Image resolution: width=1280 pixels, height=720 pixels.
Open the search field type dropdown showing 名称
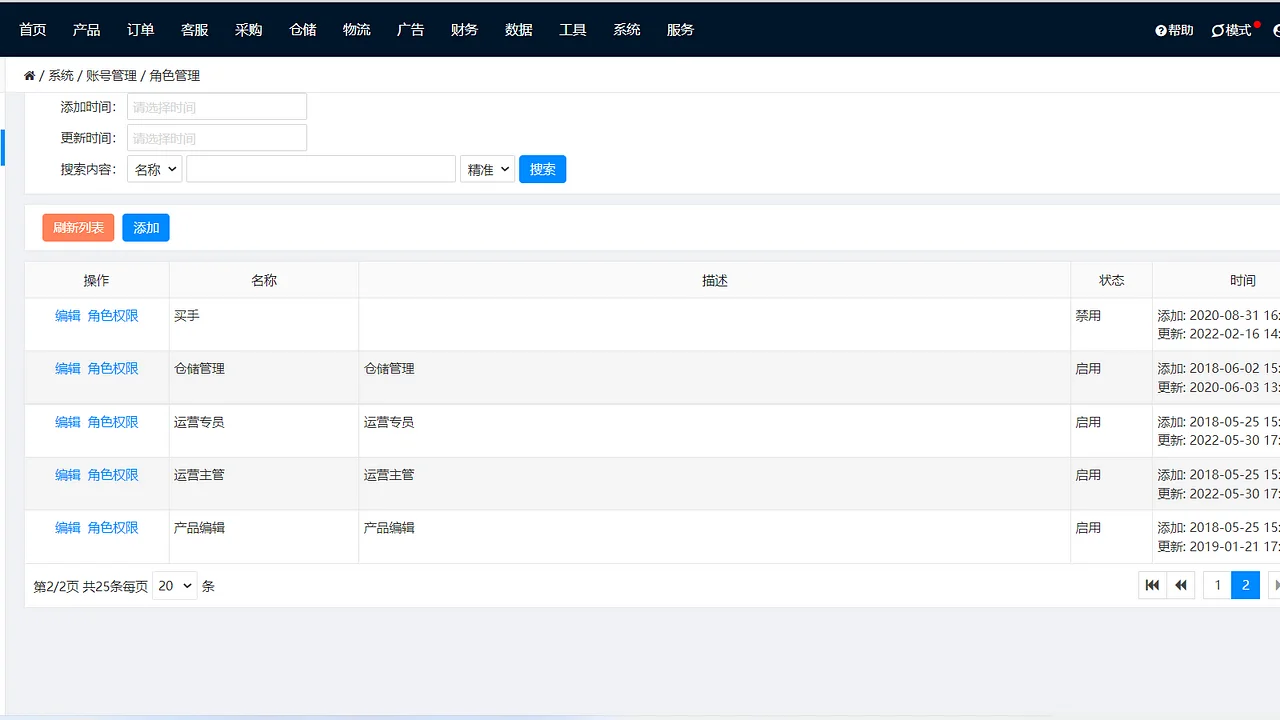153,169
